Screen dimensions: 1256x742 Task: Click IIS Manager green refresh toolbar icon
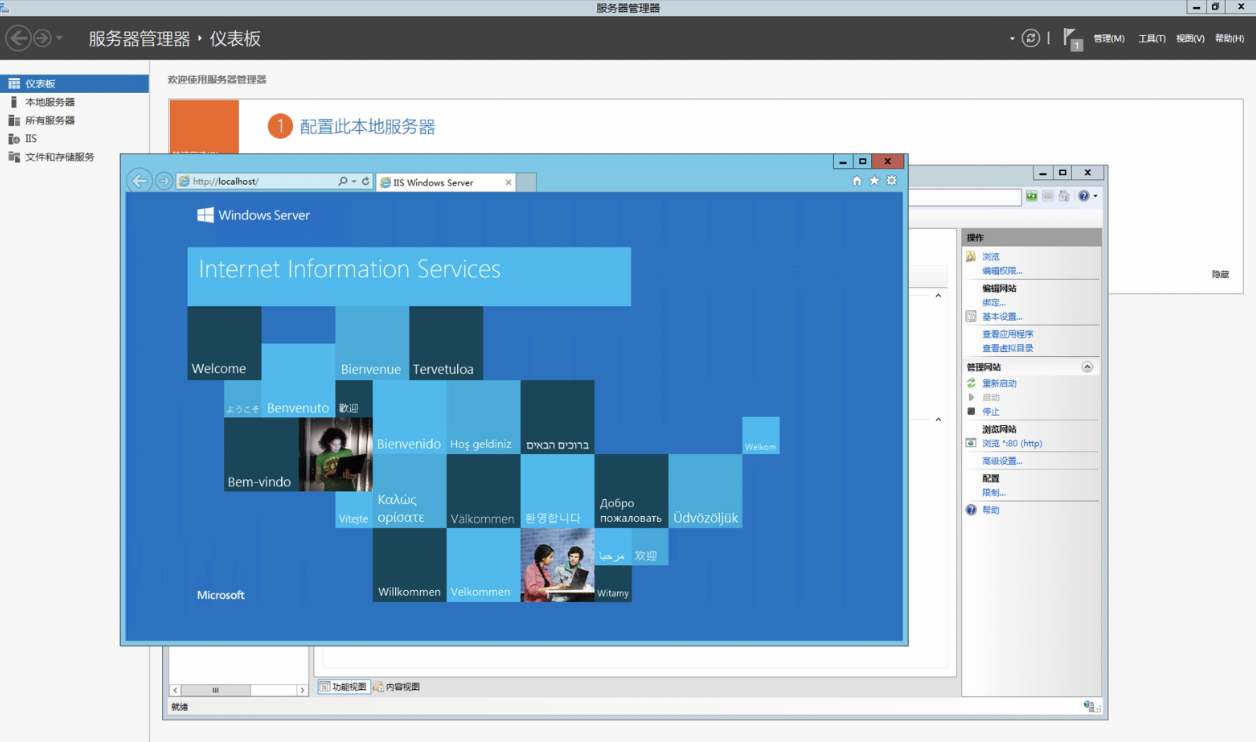tap(1031, 196)
